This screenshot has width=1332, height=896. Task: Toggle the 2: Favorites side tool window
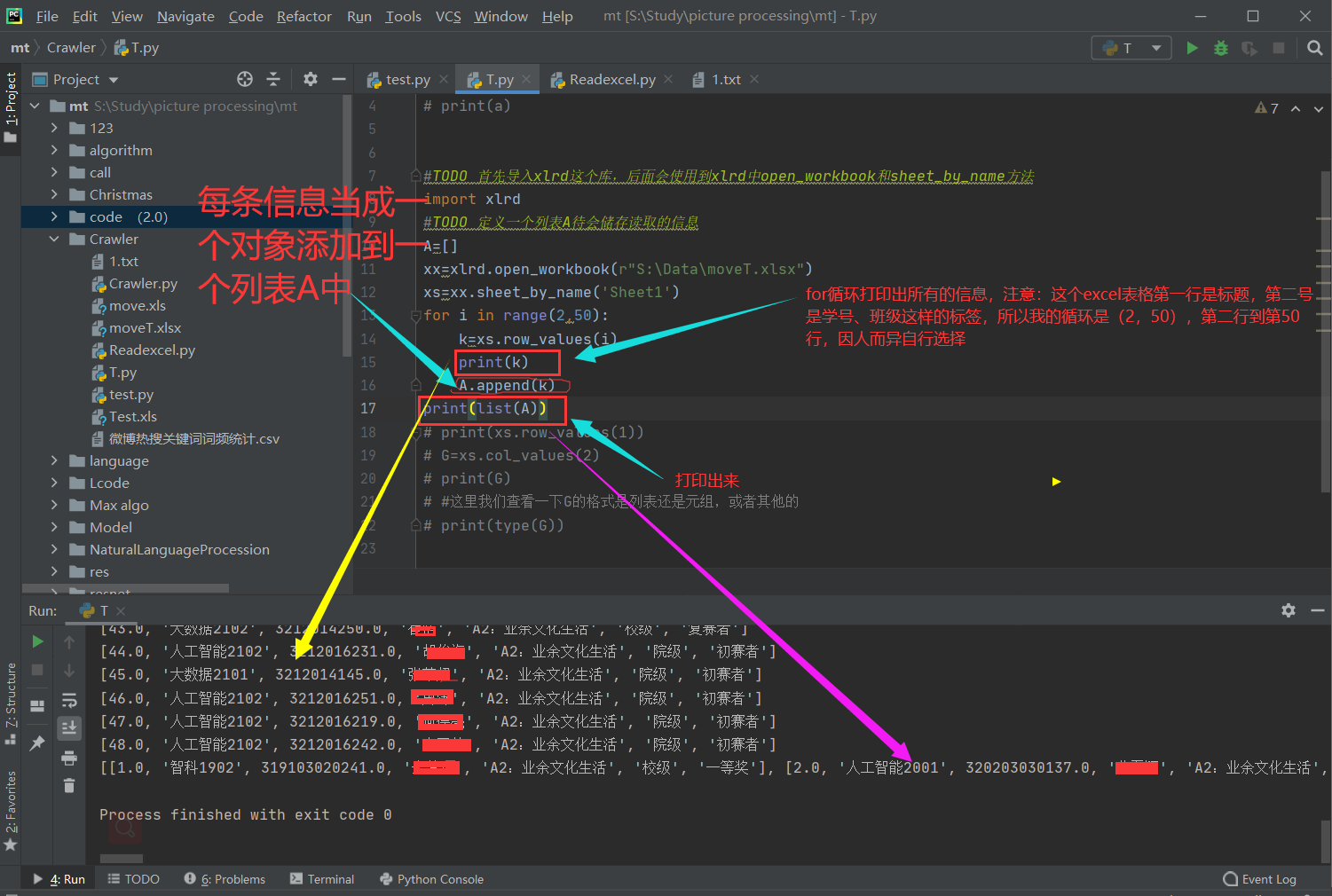coord(11,811)
